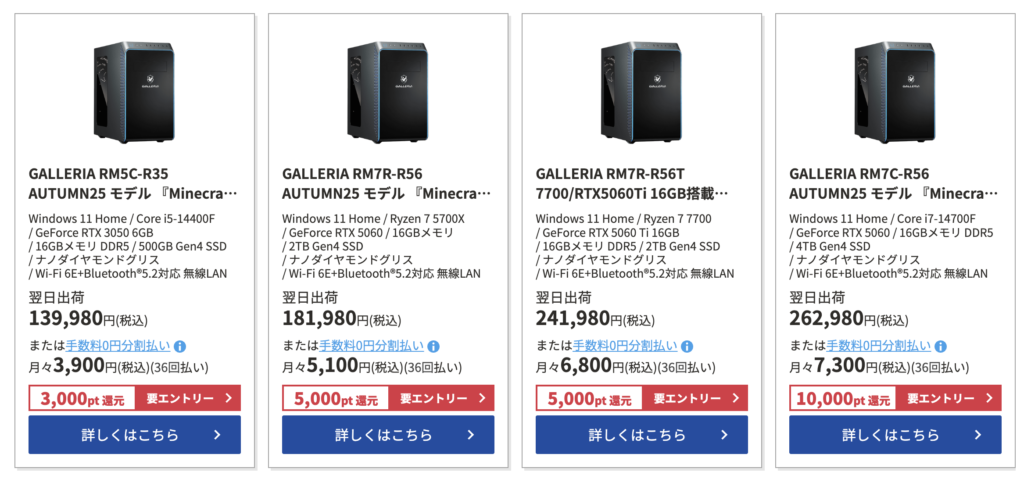
Task: Follow 手数料0円分割払い link for 241,980円 PC
Action: (x=628, y=347)
